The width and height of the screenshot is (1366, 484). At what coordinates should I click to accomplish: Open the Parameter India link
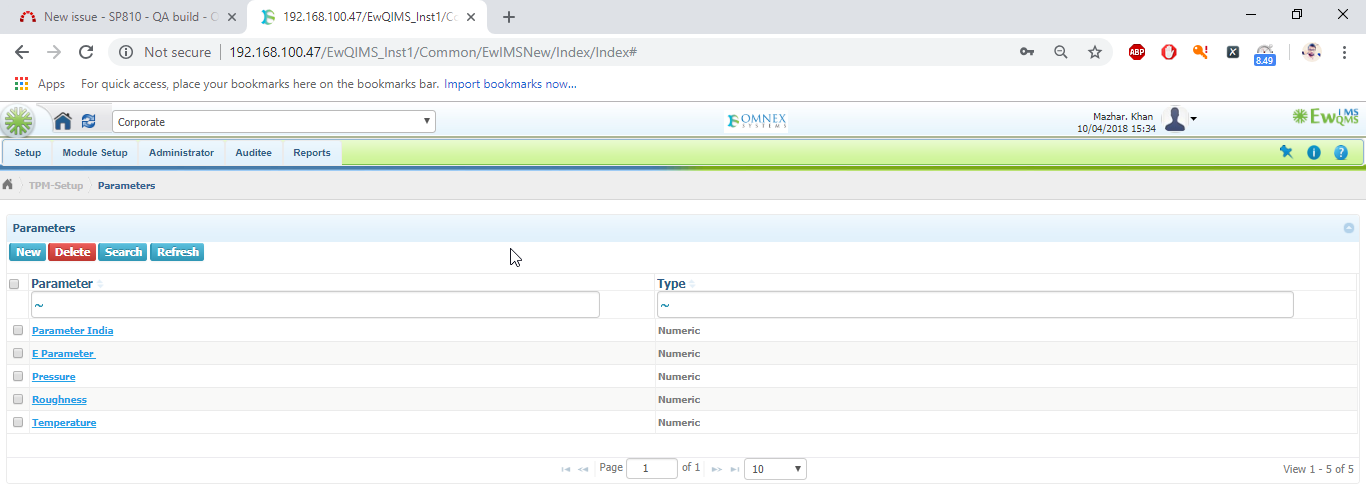pyautogui.click(x=73, y=330)
